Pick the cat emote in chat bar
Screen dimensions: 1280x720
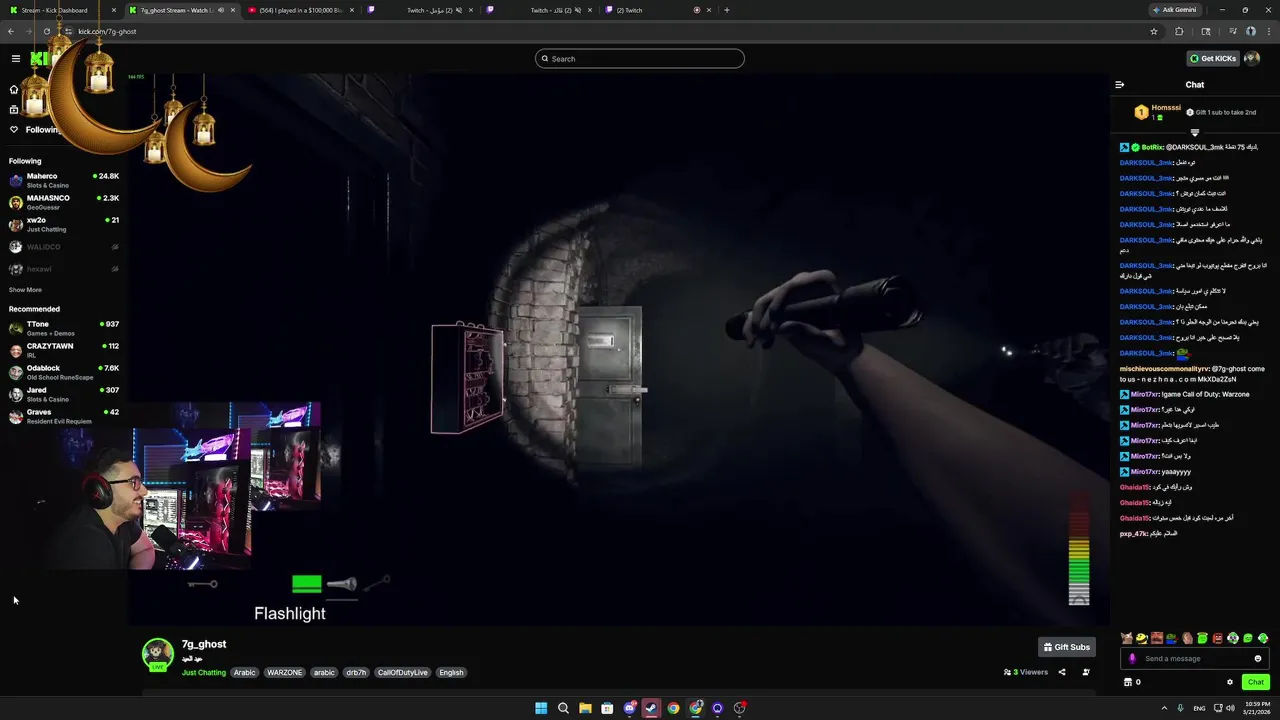1127,638
